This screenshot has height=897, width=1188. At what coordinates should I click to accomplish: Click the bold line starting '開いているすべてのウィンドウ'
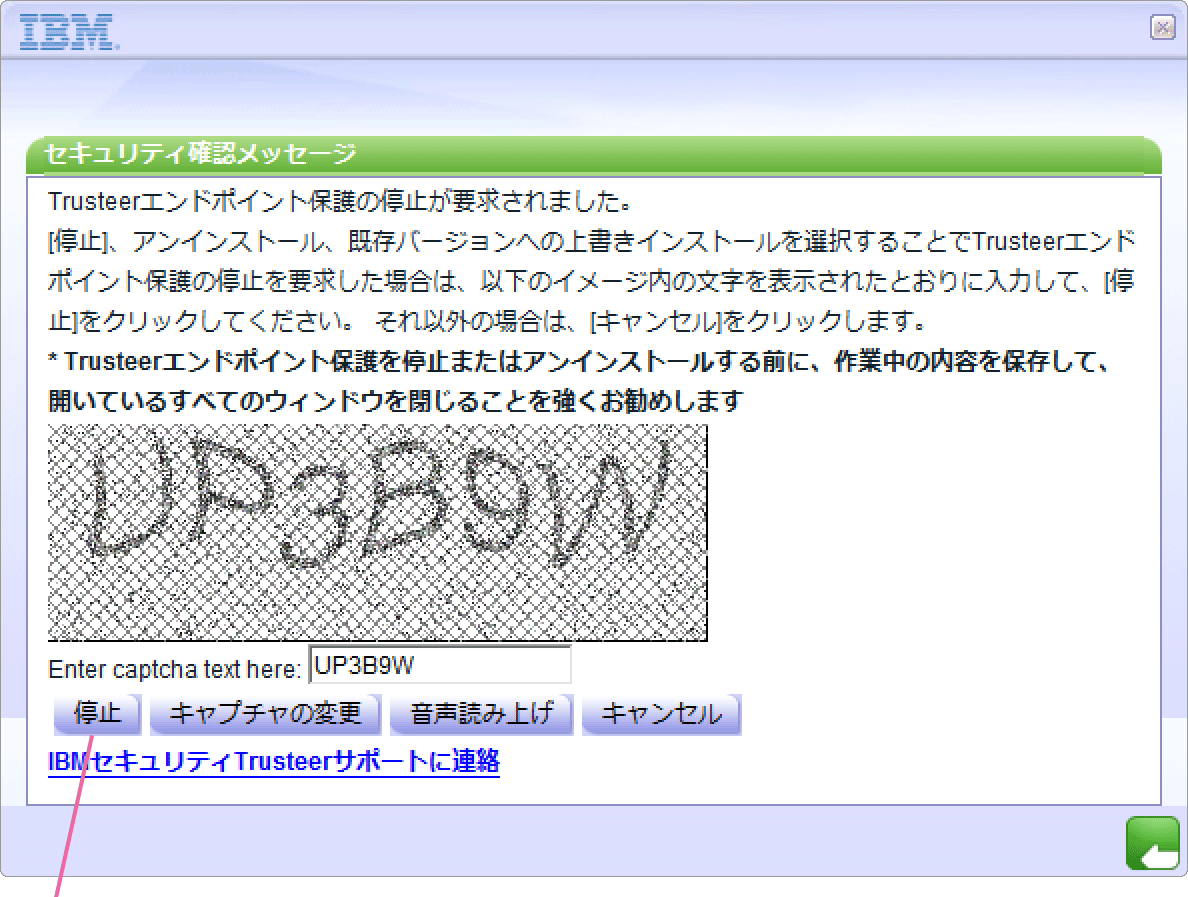click(x=395, y=400)
